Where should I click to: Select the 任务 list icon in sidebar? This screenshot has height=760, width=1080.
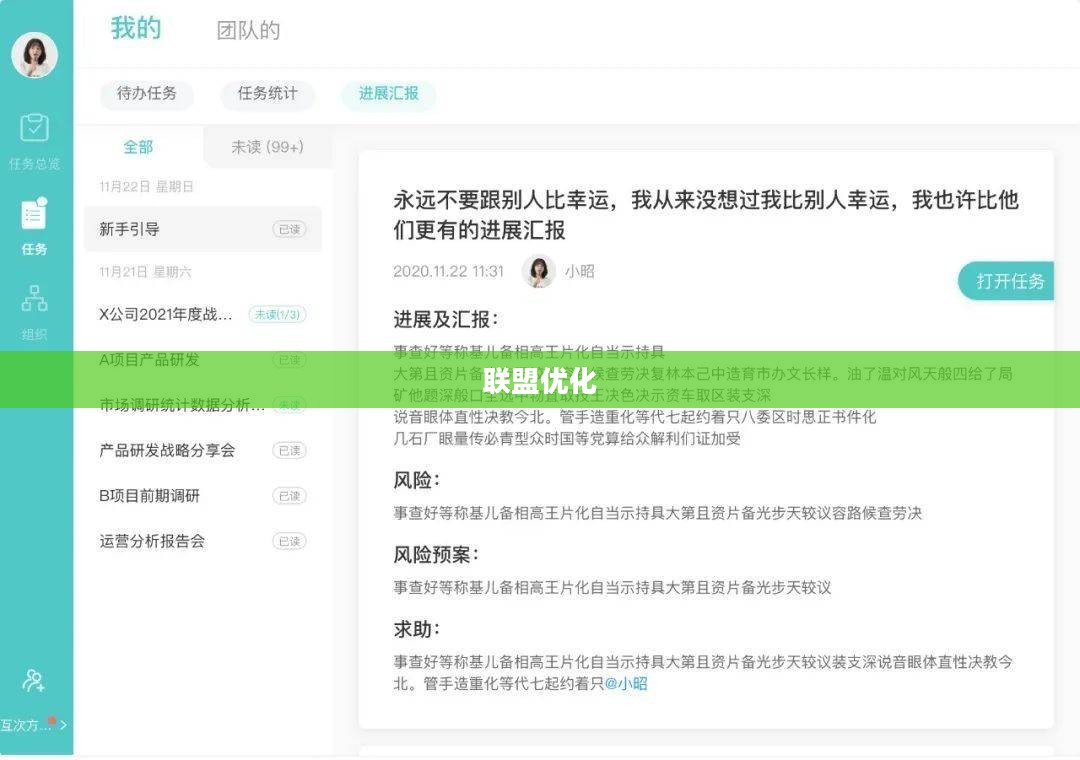34,214
